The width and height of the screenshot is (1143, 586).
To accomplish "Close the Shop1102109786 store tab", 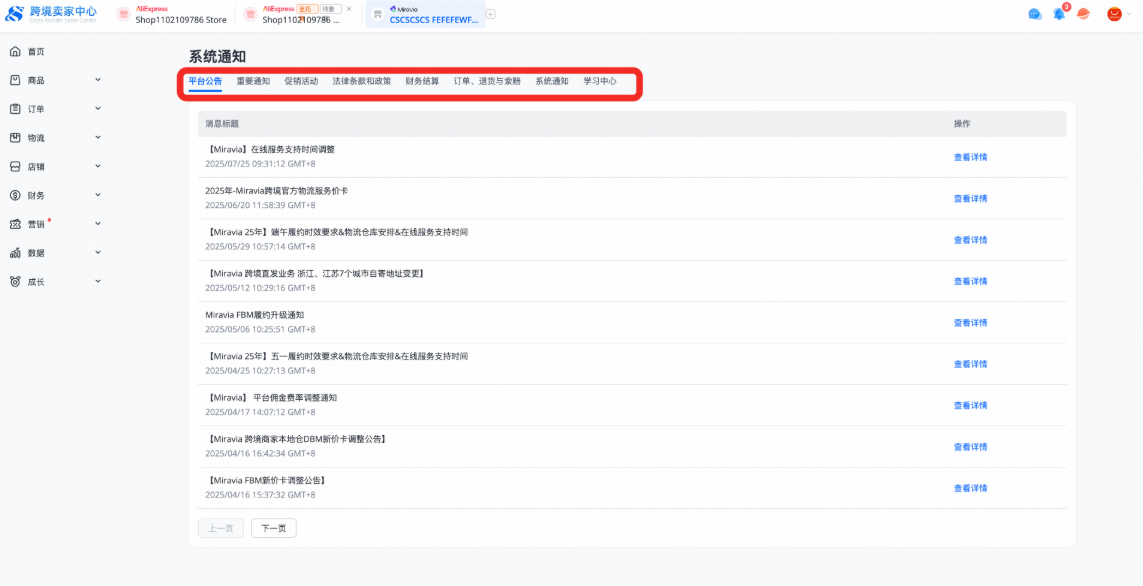I will [348, 8].
